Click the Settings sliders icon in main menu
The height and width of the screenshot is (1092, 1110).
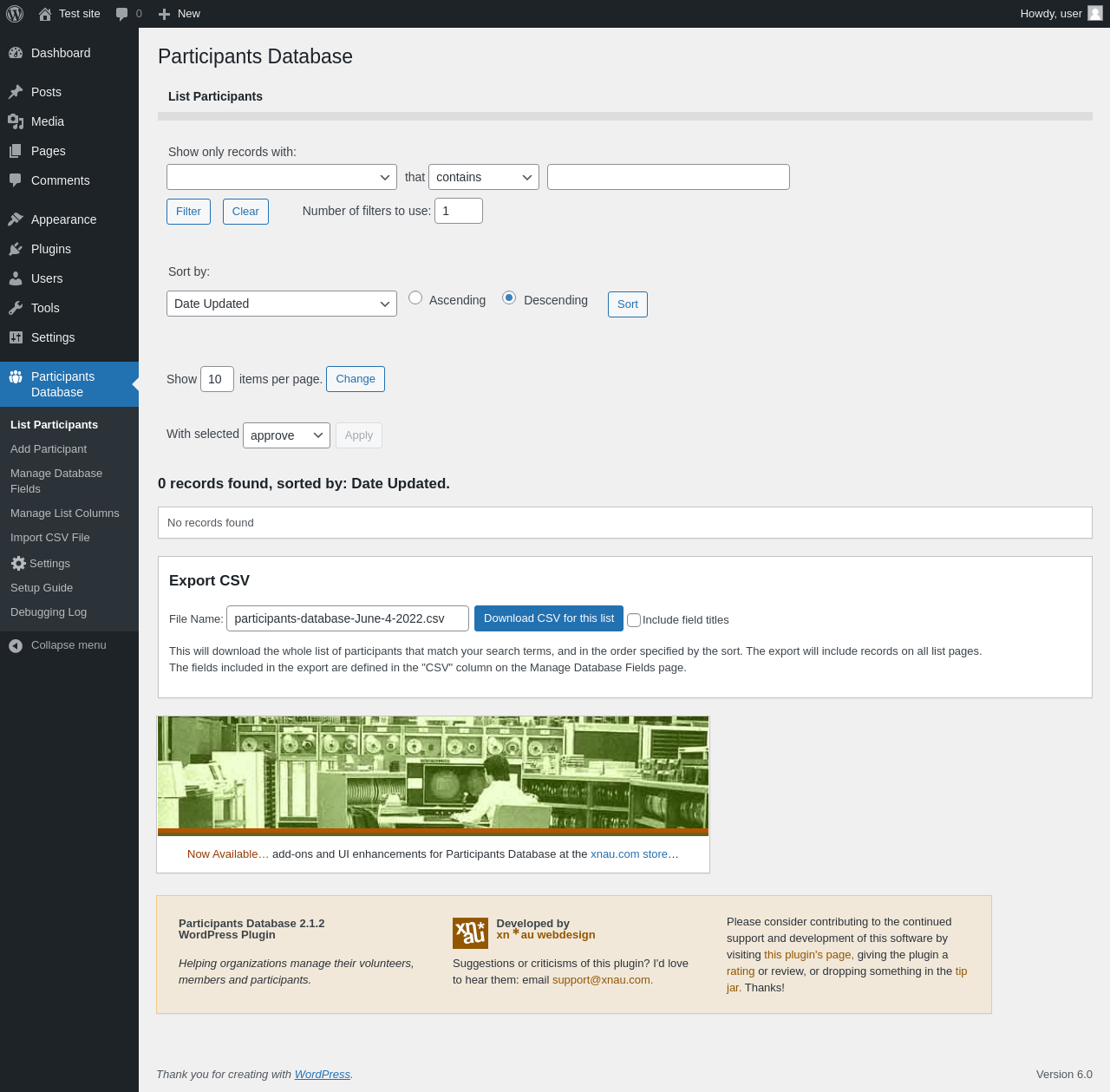[x=16, y=337]
